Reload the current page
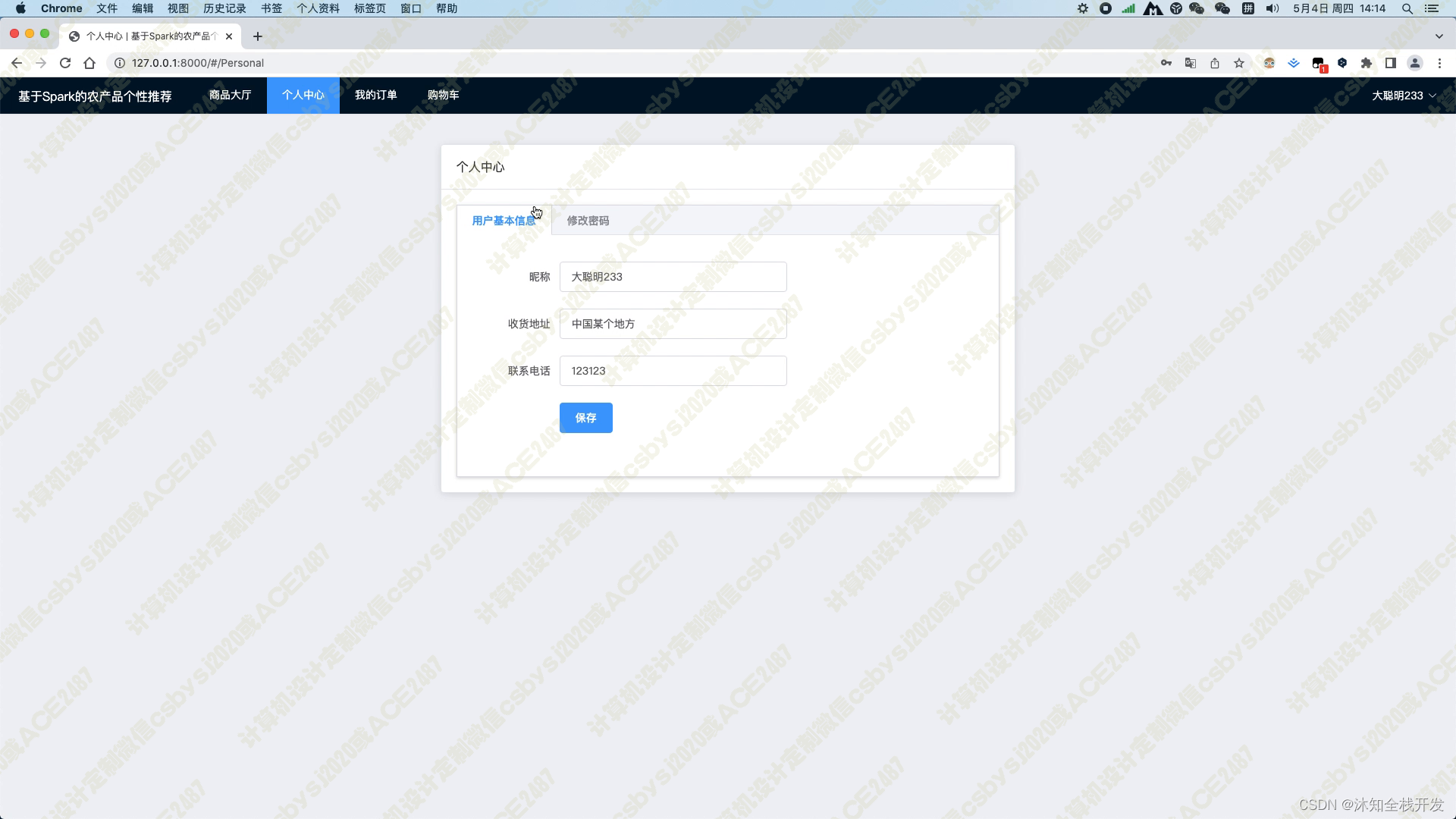Viewport: 1456px width, 819px height. 65,63
